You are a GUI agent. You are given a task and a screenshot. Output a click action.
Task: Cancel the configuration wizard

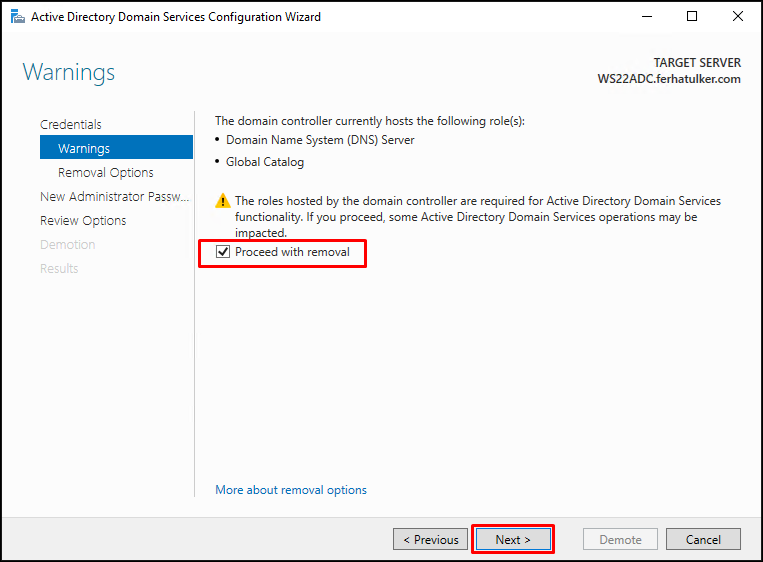coord(703,539)
